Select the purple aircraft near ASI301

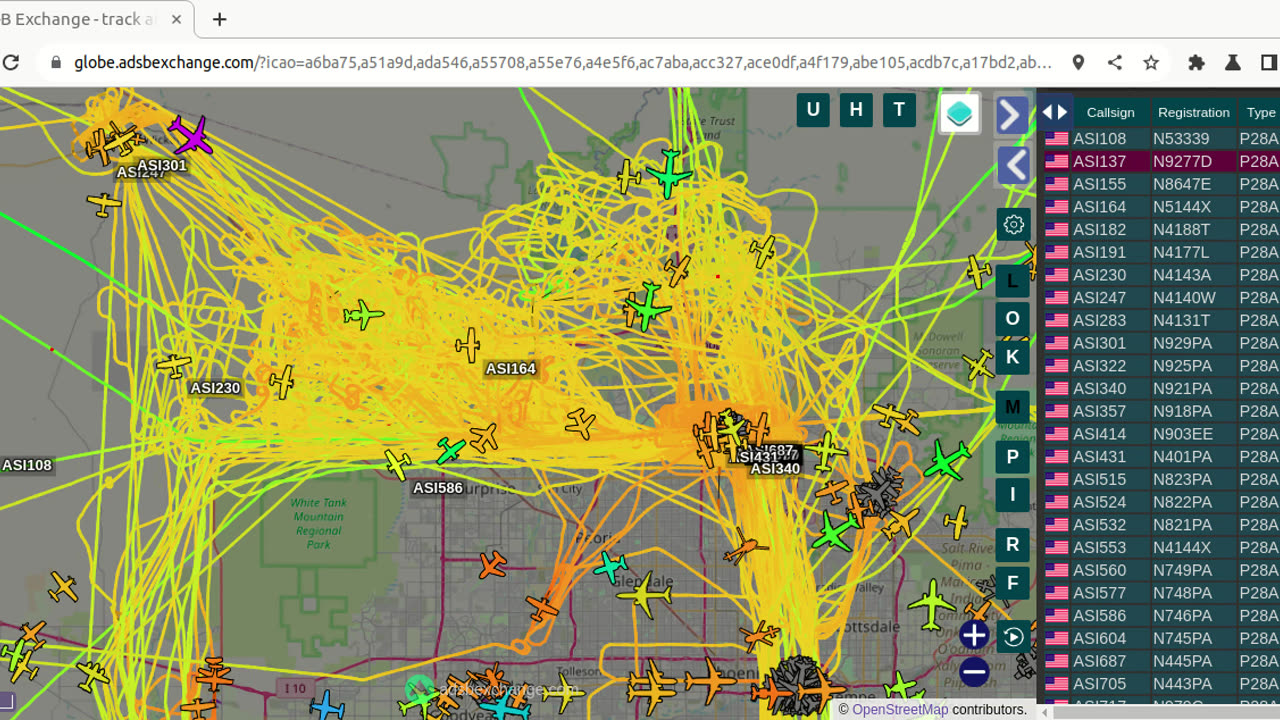pyautogui.click(x=190, y=135)
